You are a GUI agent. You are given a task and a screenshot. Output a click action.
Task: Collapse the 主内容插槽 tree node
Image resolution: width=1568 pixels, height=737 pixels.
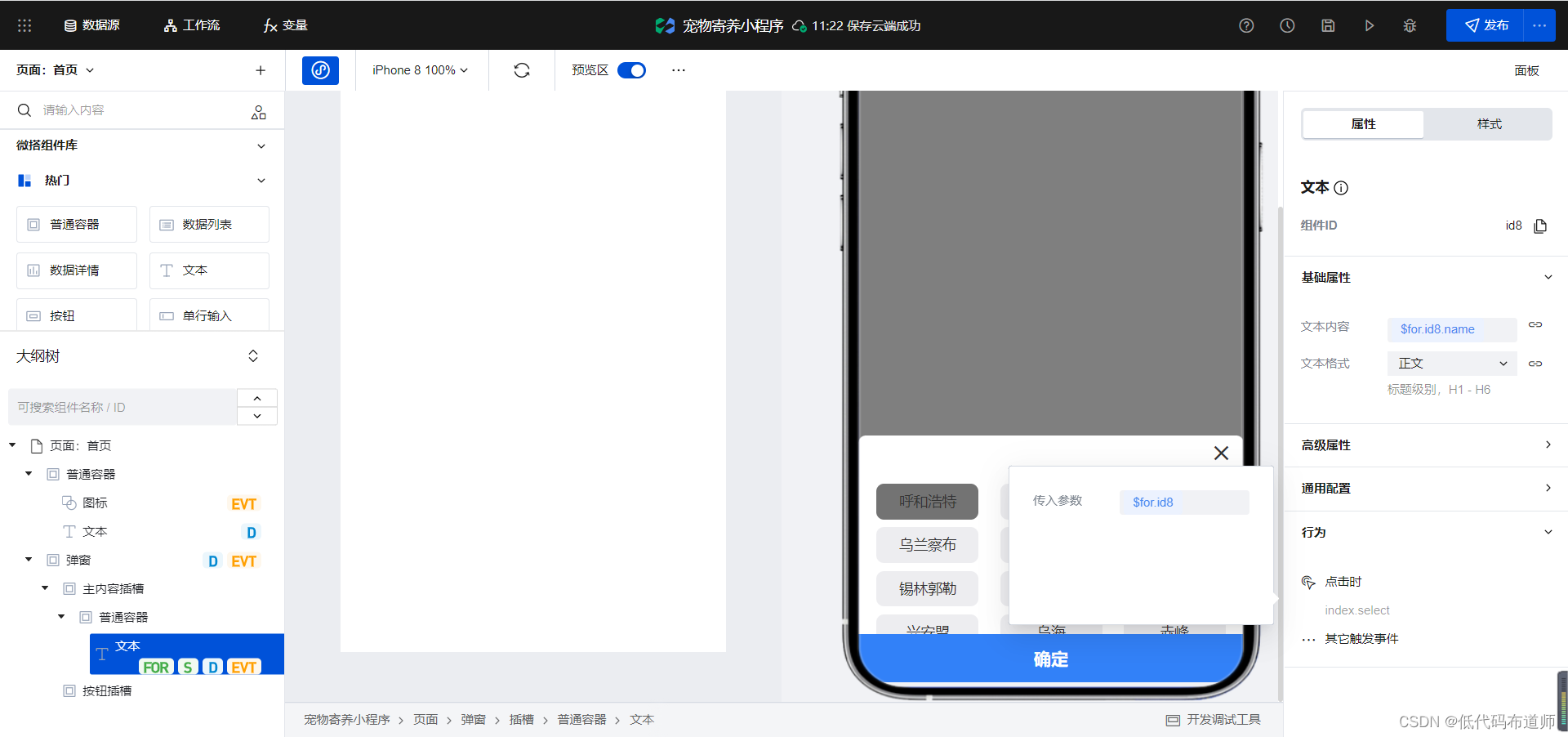point(45,588)
